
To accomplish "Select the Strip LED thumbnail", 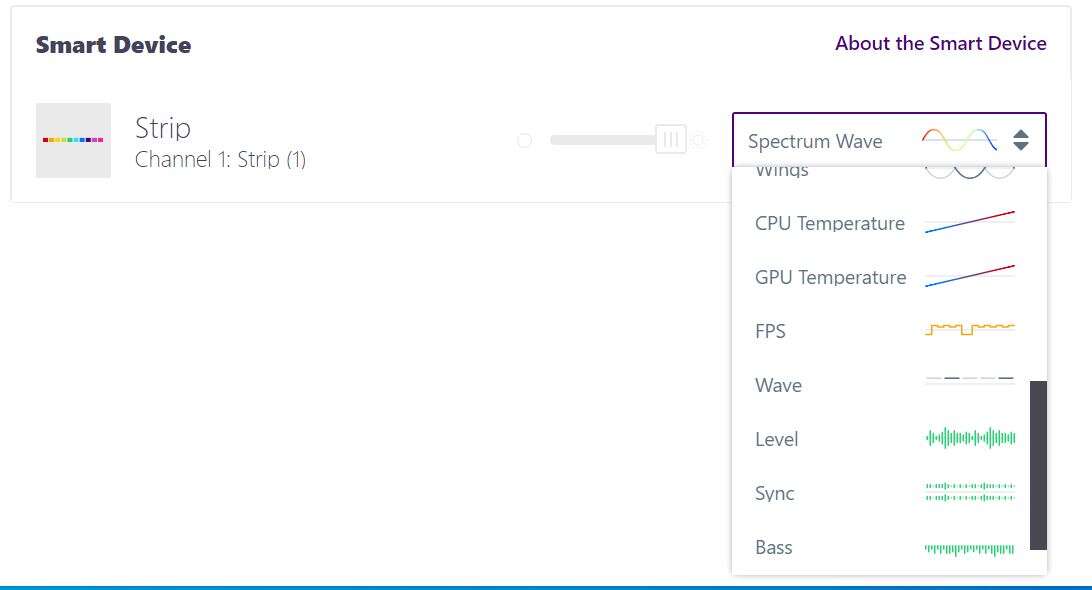I will click(73, 140).
